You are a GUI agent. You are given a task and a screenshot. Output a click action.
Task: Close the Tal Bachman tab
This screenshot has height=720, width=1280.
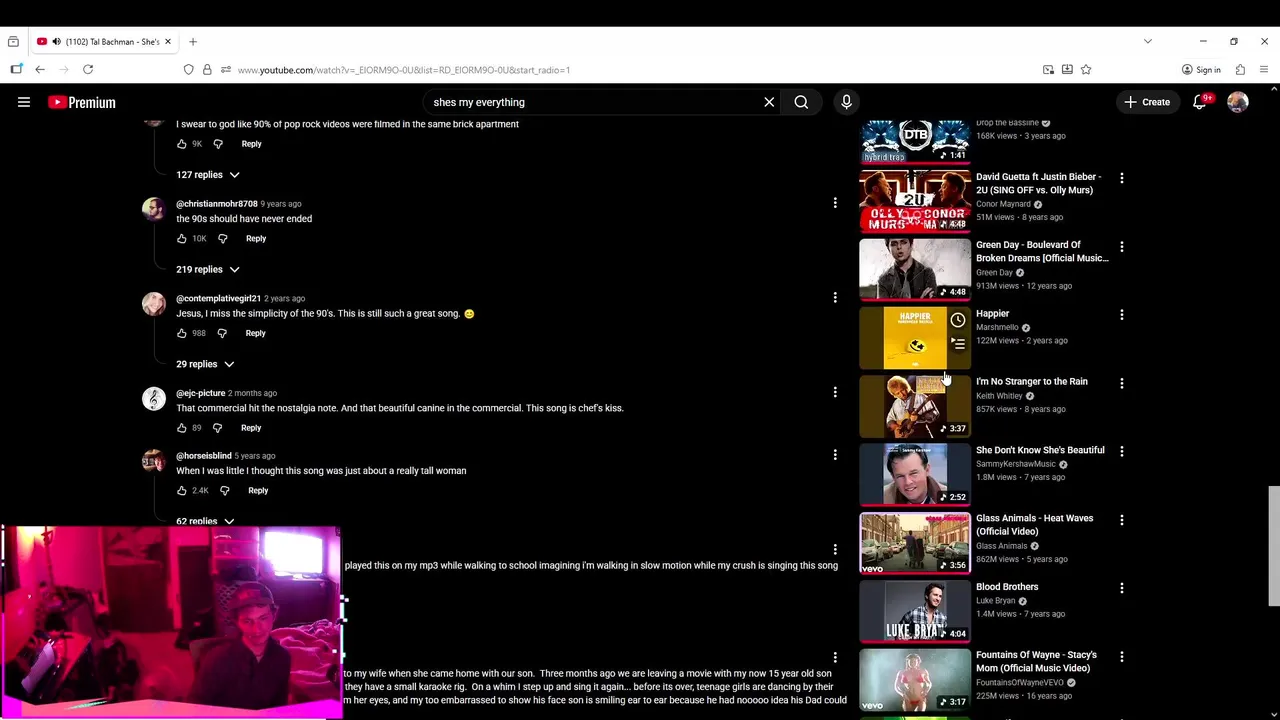click(168, 42)
